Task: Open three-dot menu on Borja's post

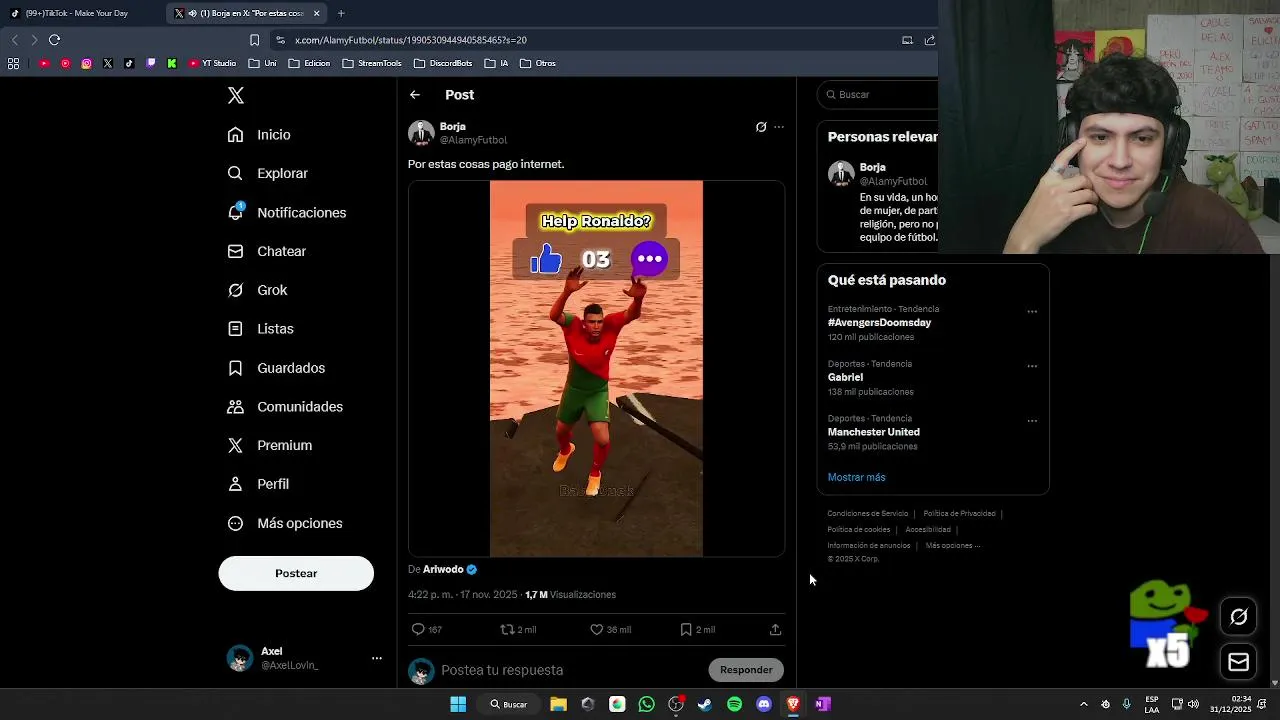Action: [x=779, y=127]
